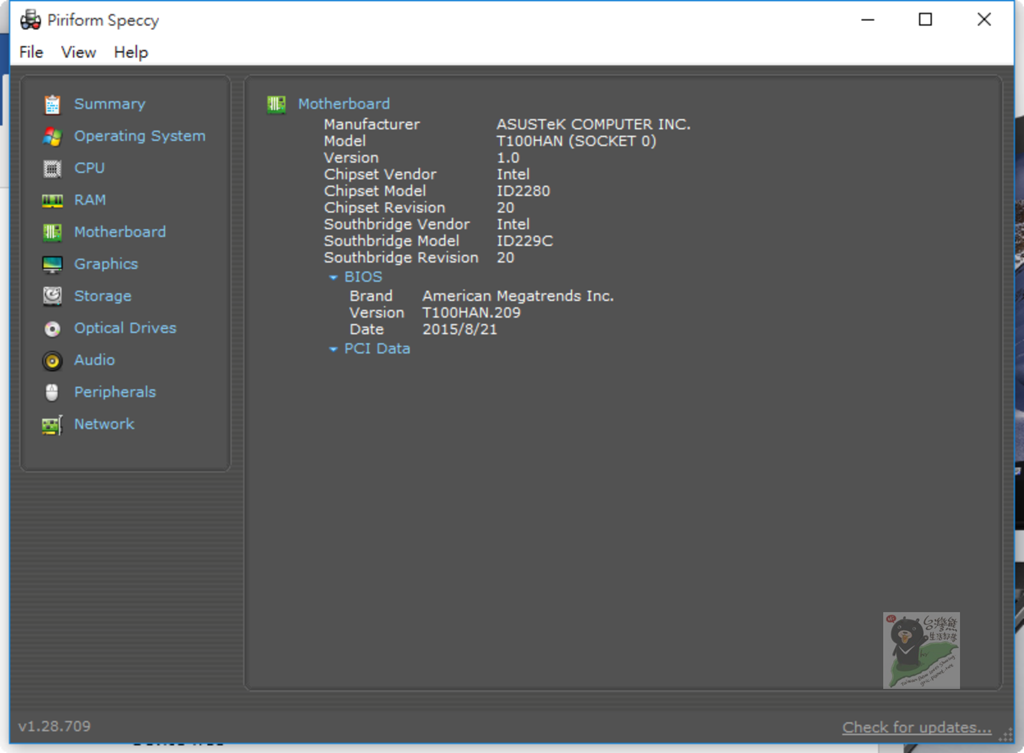Show the Storage section
1024x753 pixels.
point(103,296)
